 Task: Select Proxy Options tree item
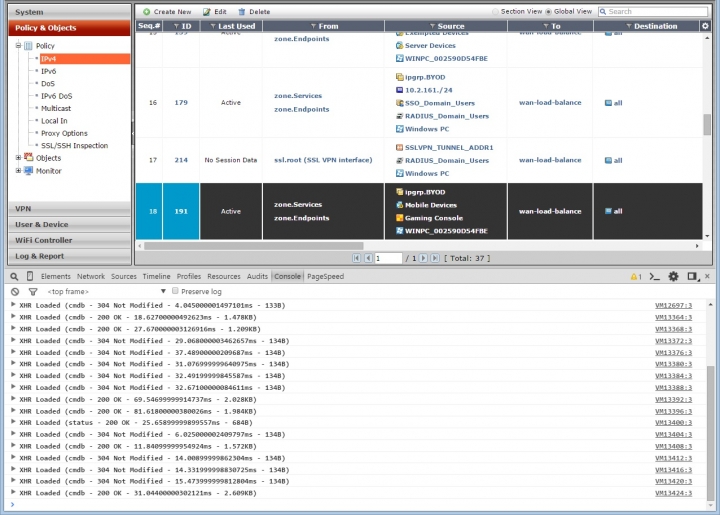tap(64, 133)
